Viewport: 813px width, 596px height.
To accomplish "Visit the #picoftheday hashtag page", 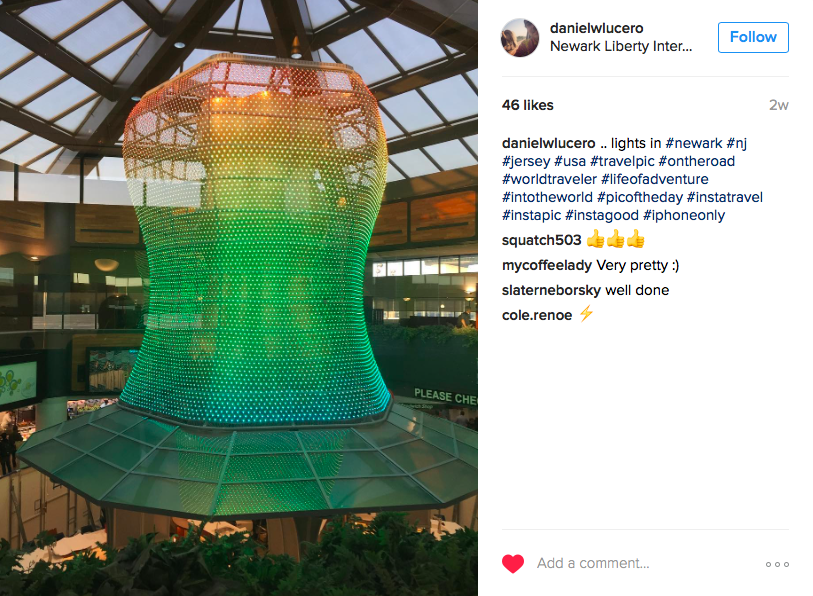I will click(640, 198).
